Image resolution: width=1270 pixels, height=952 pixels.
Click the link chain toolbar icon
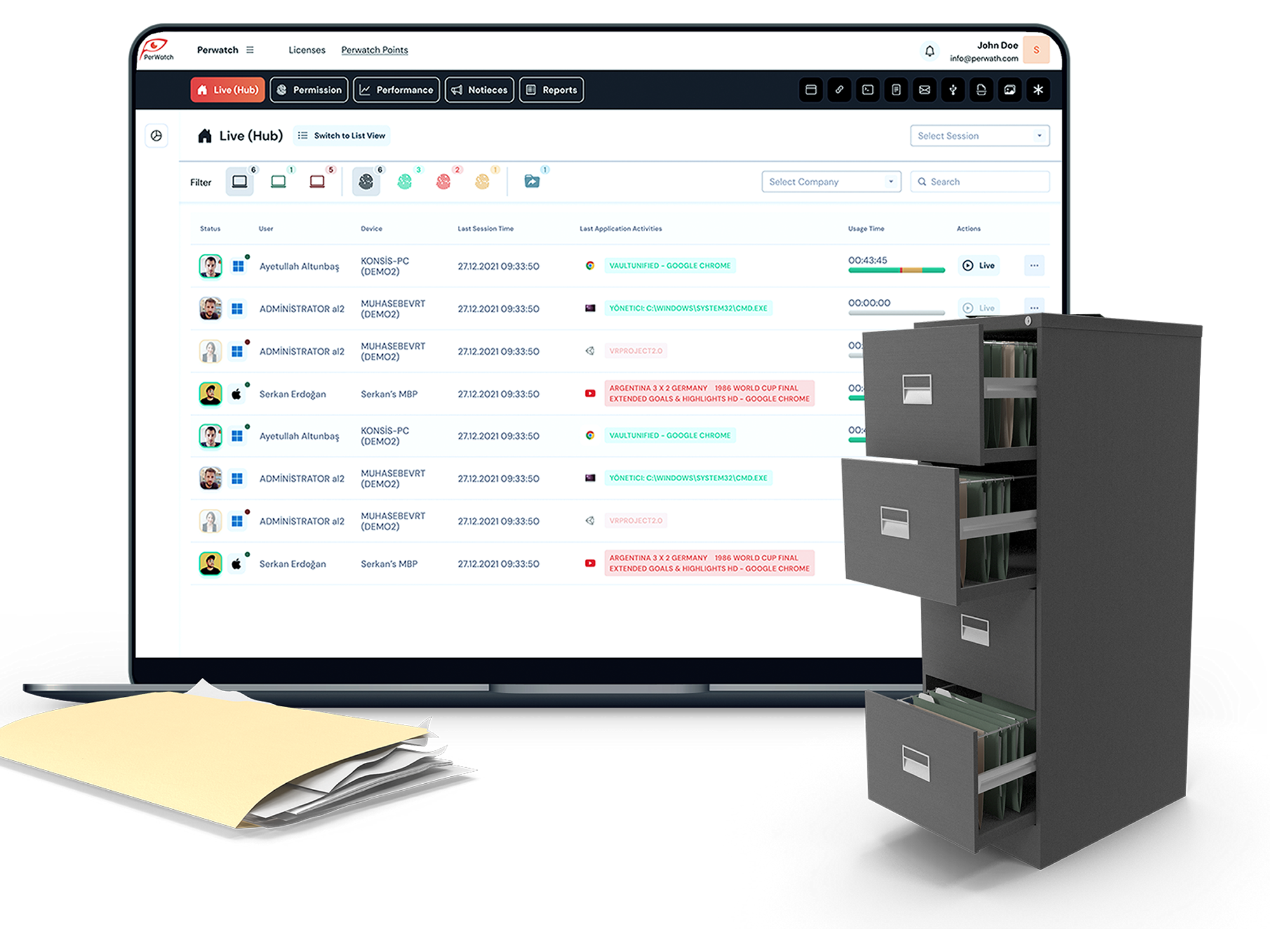[x=839, y=90]
